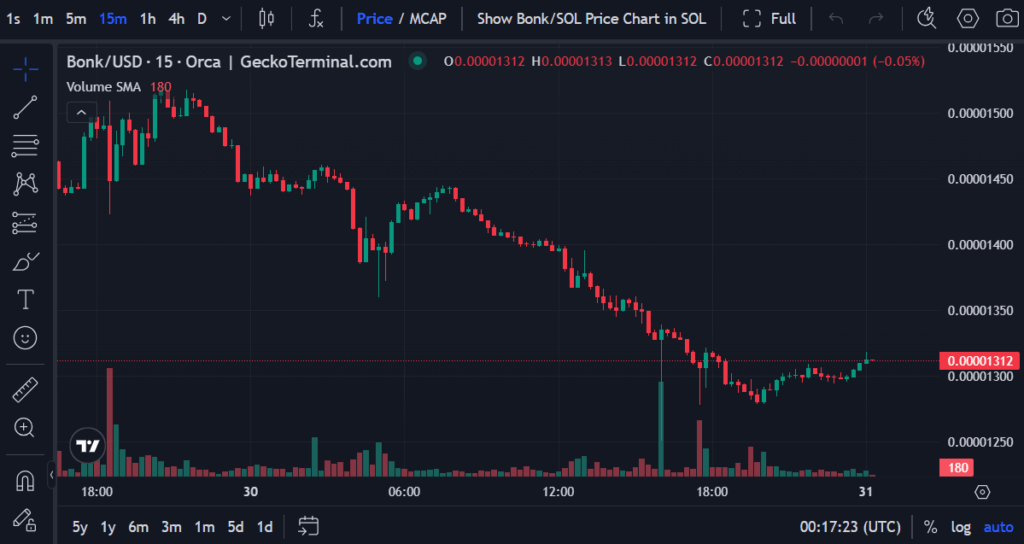
Task: Select the ruler measure tool
Action: [x=25, y=390]
